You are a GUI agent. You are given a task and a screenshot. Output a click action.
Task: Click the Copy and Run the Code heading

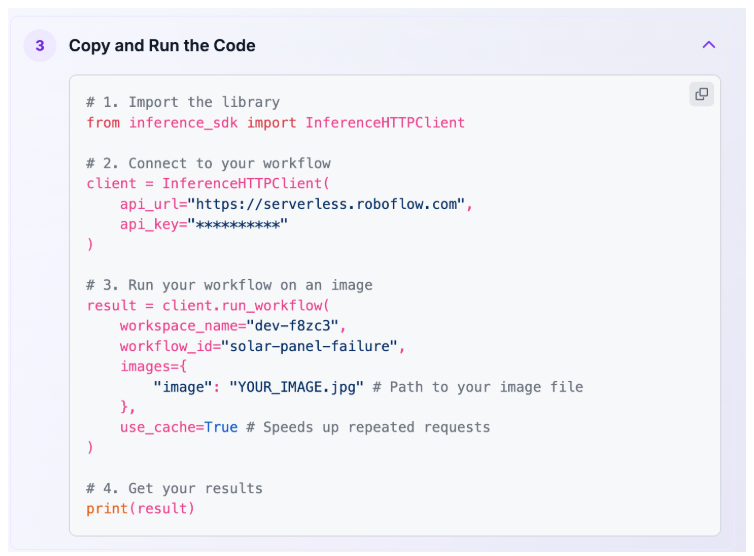click(162, 46)
